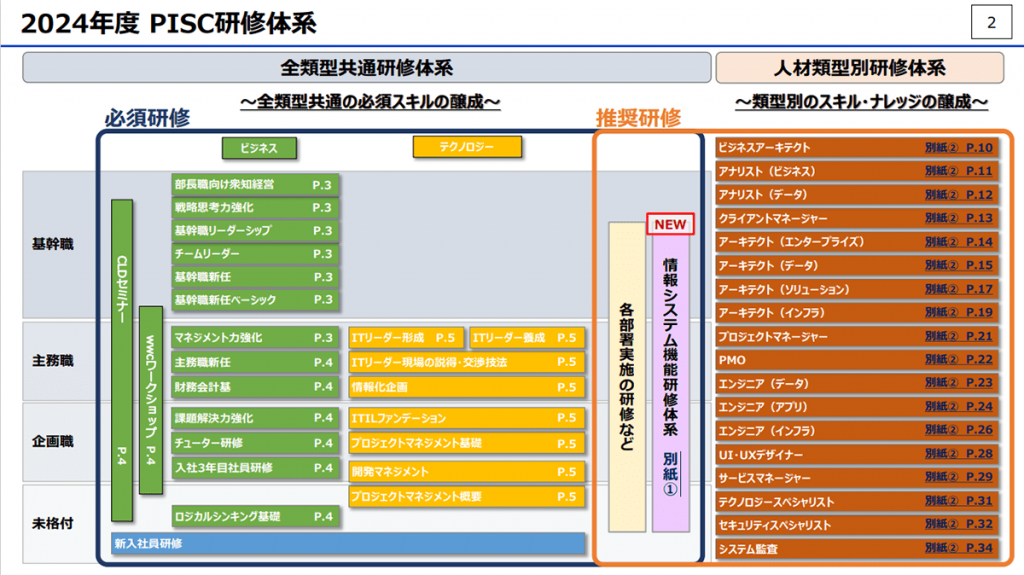The image size is (1024, 575).
Task: Open アナリスト（ビジネス） P.11 entry
Action: 857,171
